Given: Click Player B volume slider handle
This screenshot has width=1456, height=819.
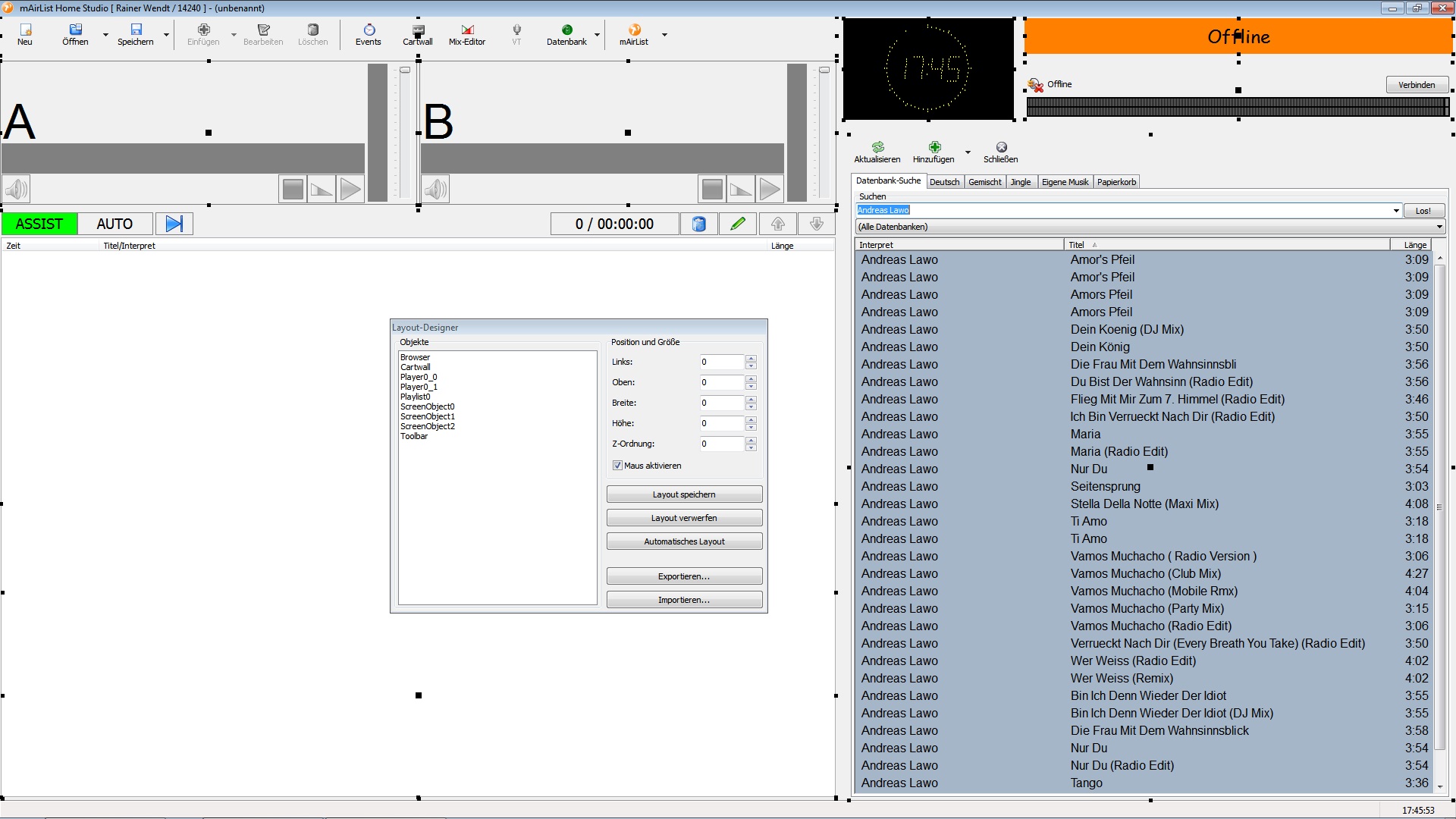Looking at the screenshot, I should [x=824, y=70].
